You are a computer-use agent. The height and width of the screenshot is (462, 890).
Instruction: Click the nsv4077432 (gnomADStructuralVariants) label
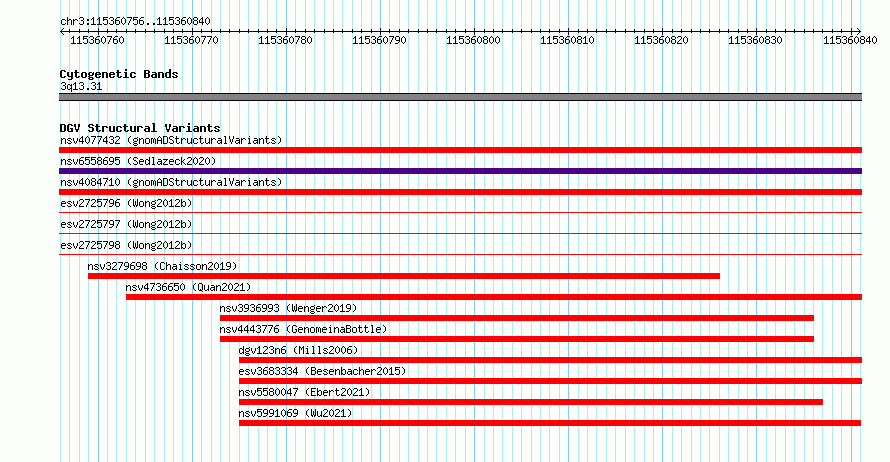[x=171, y=140]
